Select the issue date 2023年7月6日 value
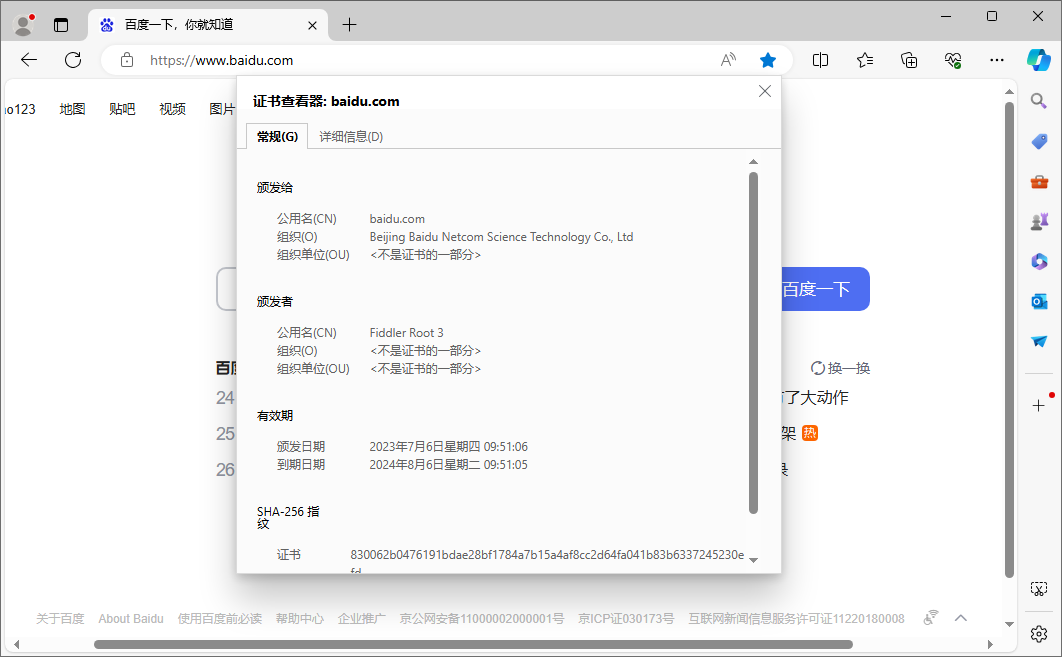The width and height of the screenshot is (1062, 657). (x=448, y=446)
